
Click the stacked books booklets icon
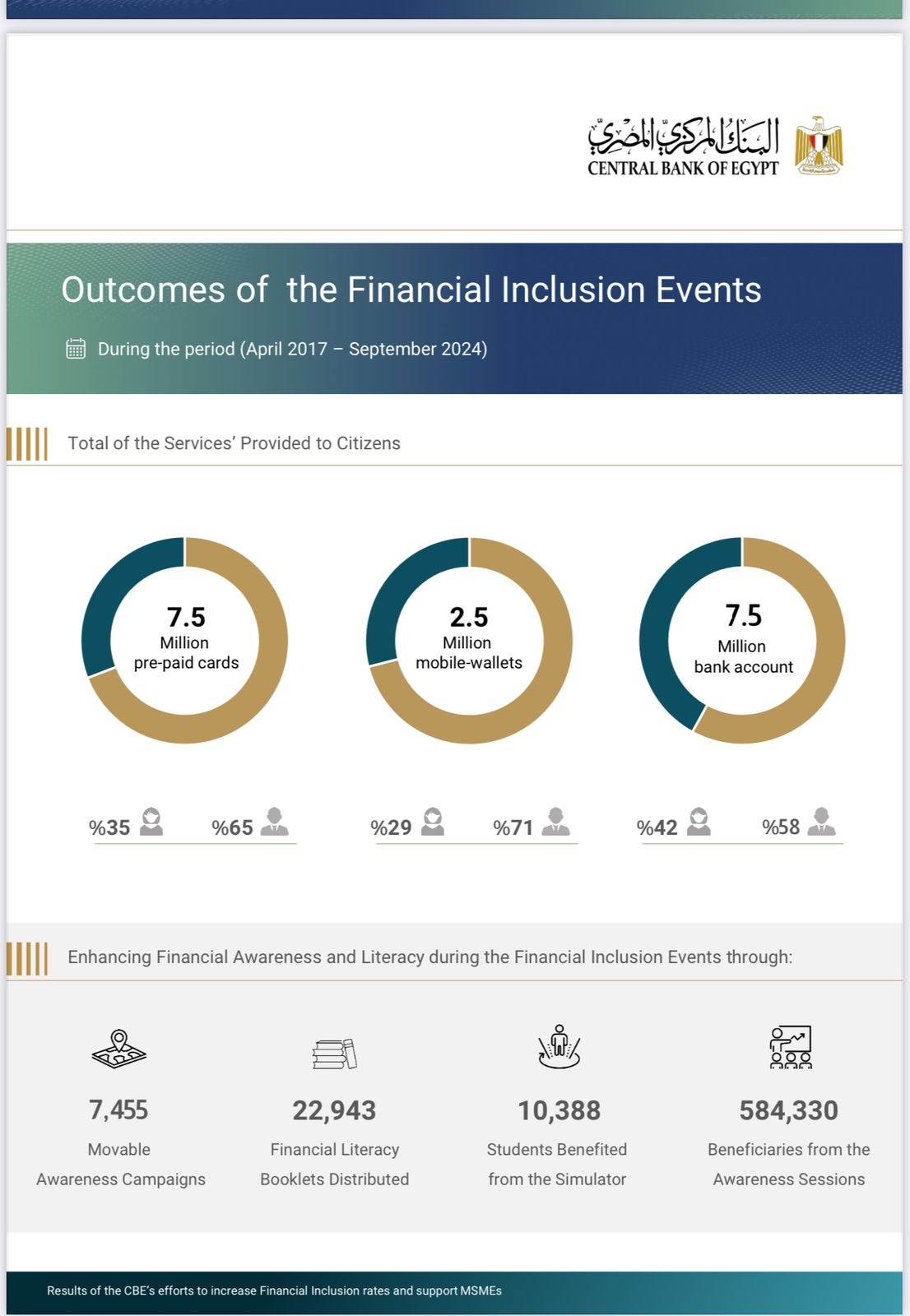(x=335, y=1053)
